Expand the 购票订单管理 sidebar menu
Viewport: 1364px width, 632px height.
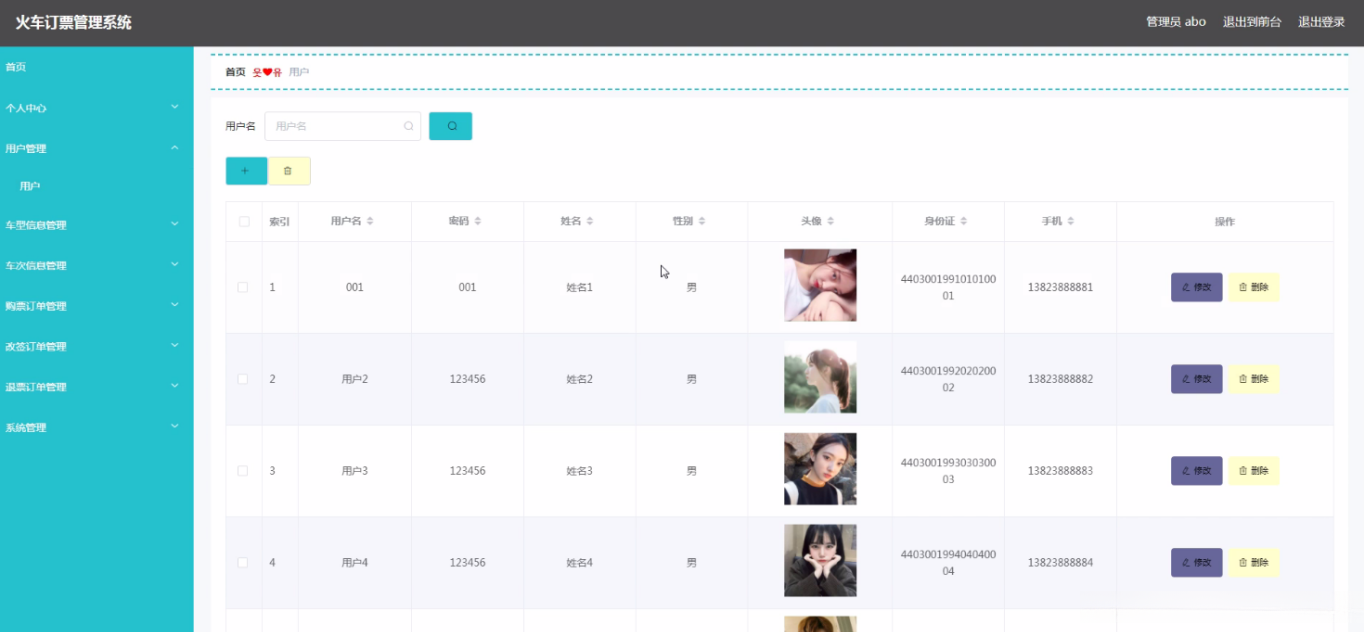point(97,306)
